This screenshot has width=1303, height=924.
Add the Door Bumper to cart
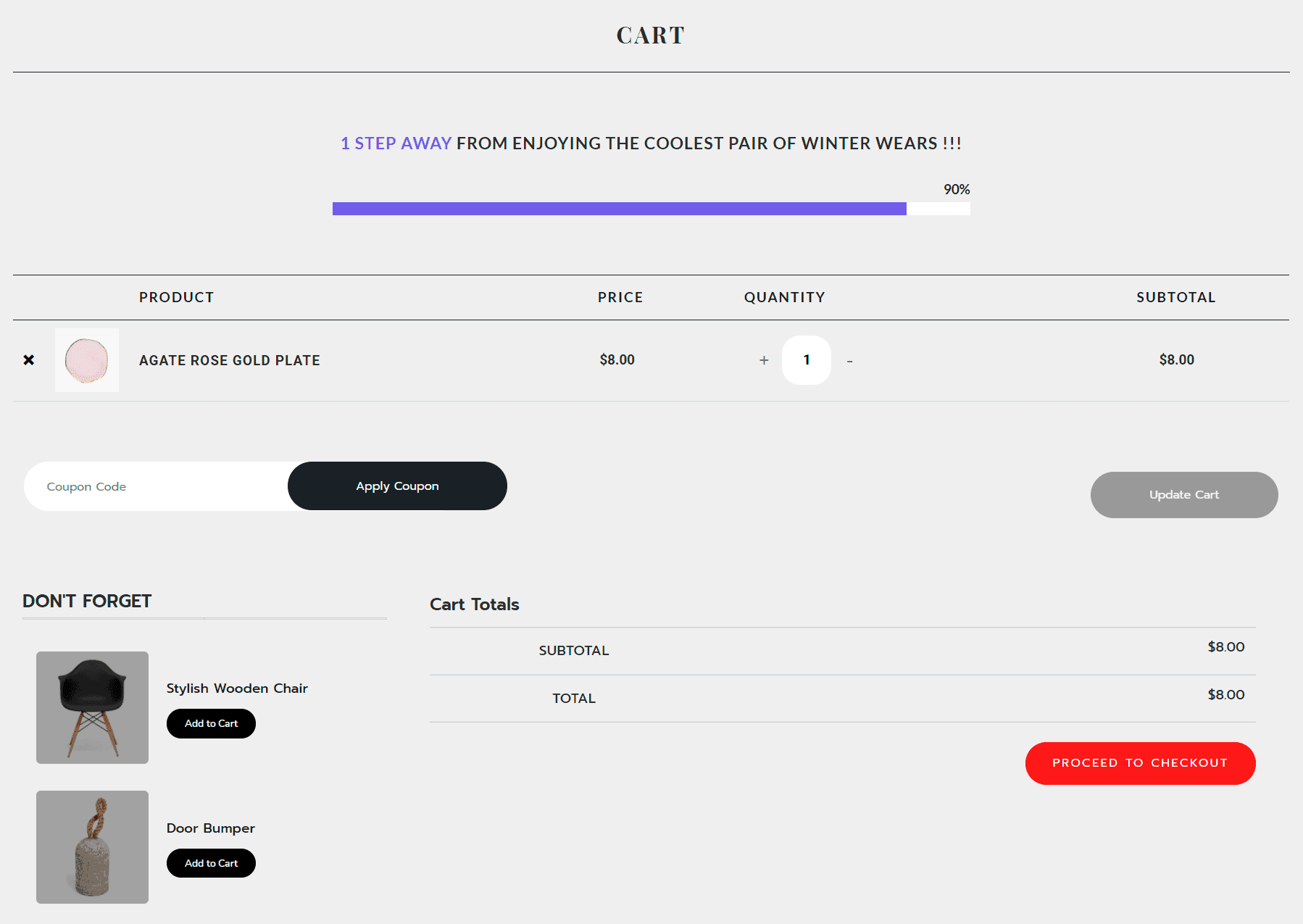[x=211, y=862]
